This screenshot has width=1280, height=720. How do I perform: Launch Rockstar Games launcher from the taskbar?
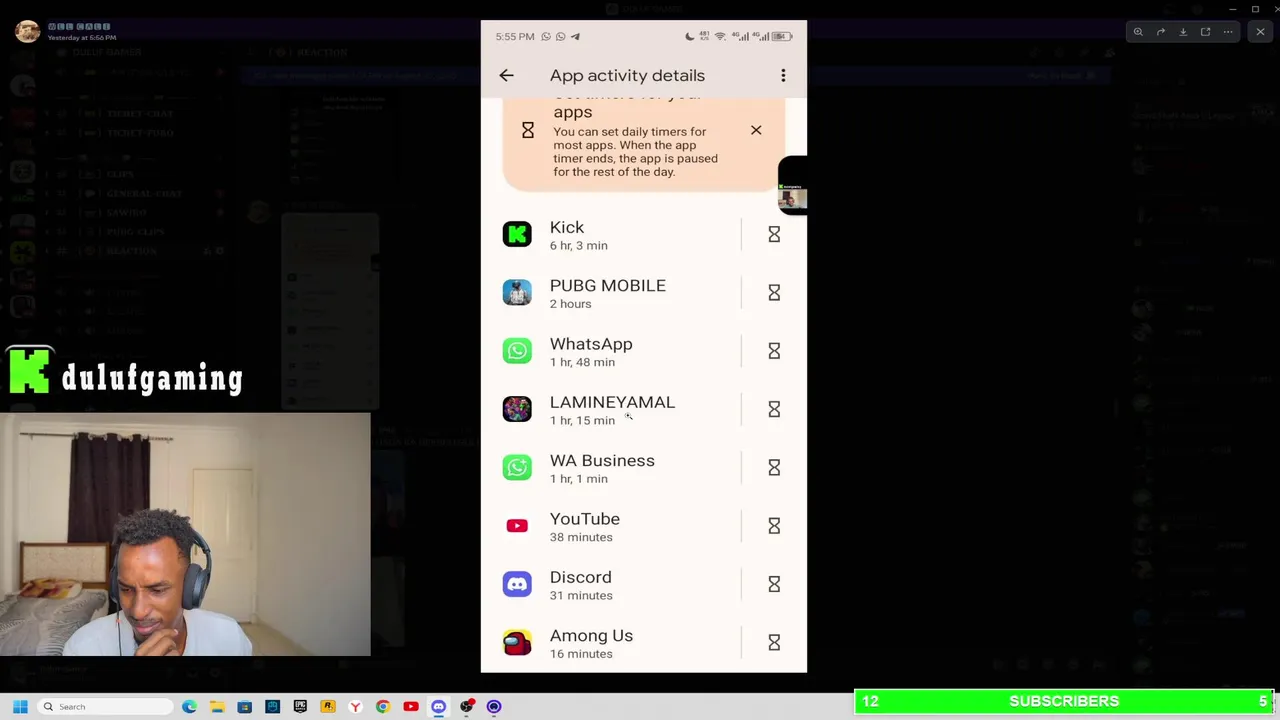click(327, 707)
